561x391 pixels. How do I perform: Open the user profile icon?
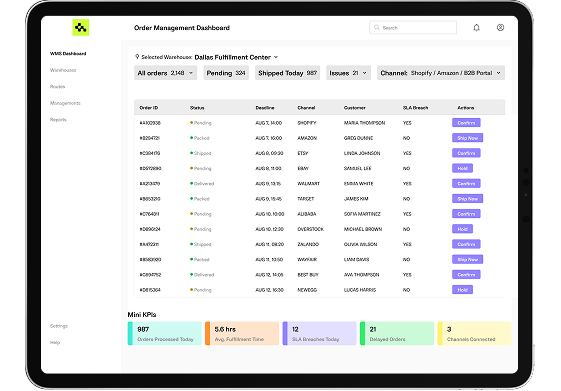point(500,28)
